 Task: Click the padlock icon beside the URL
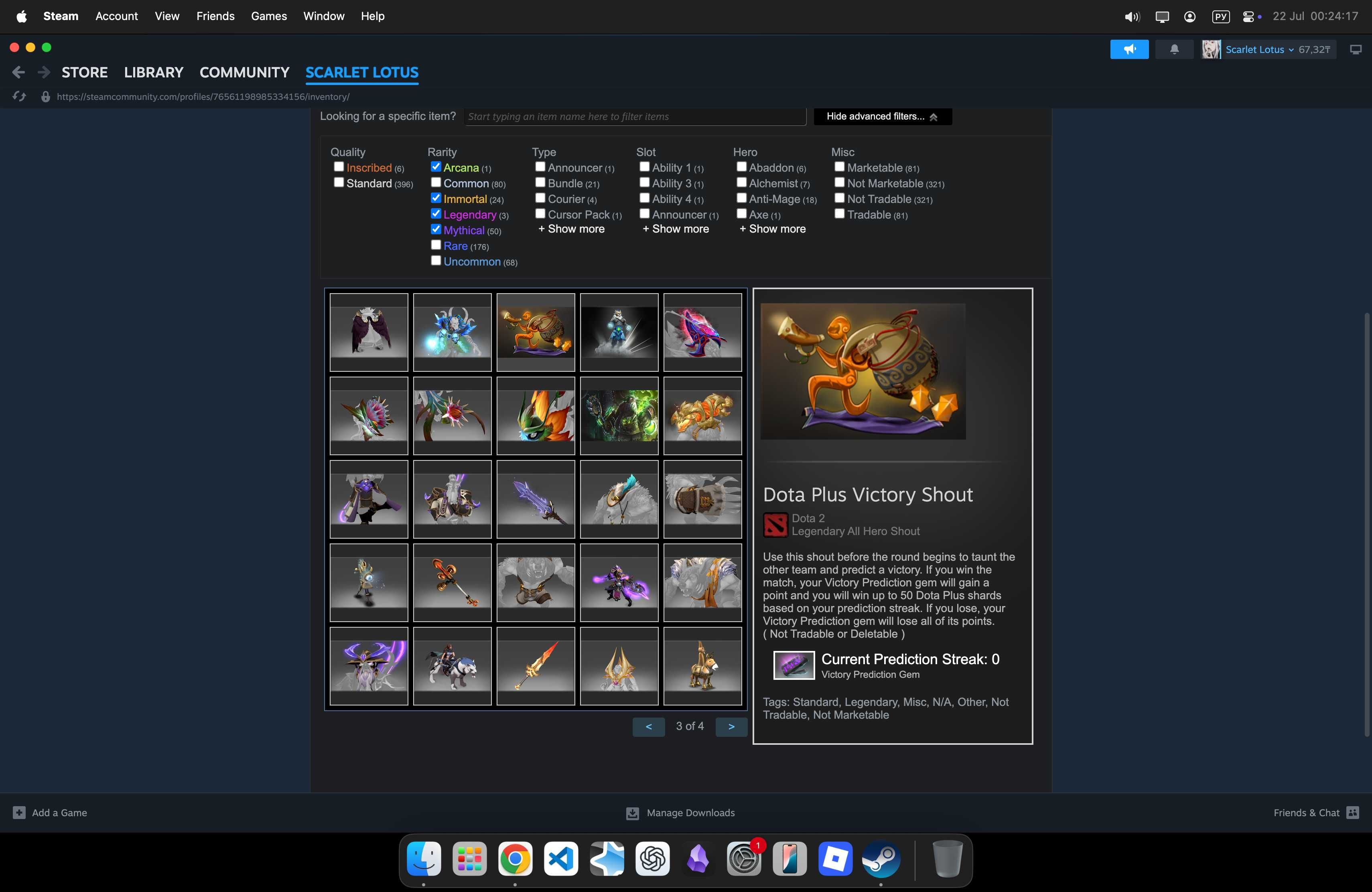pos(46,97)
